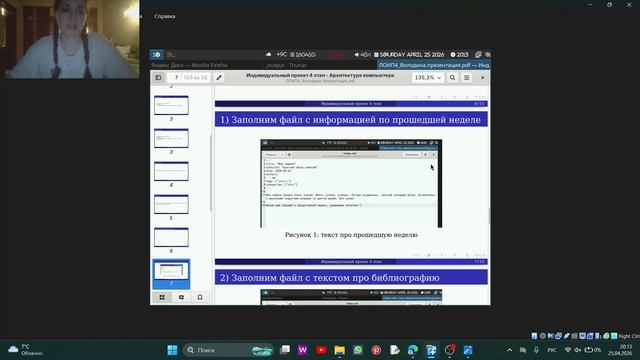
Task: Open Task View on the taskbar
Action: 284,350
